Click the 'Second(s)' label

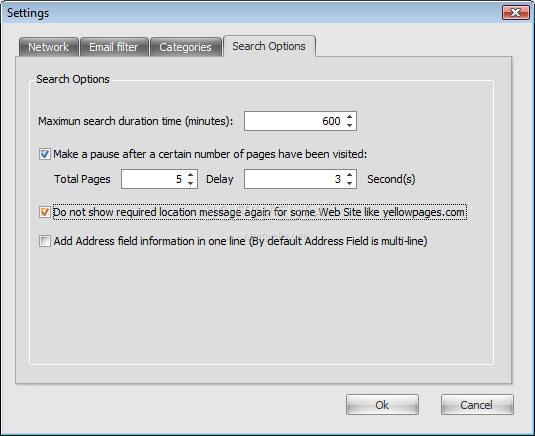[x=391, y=179]
